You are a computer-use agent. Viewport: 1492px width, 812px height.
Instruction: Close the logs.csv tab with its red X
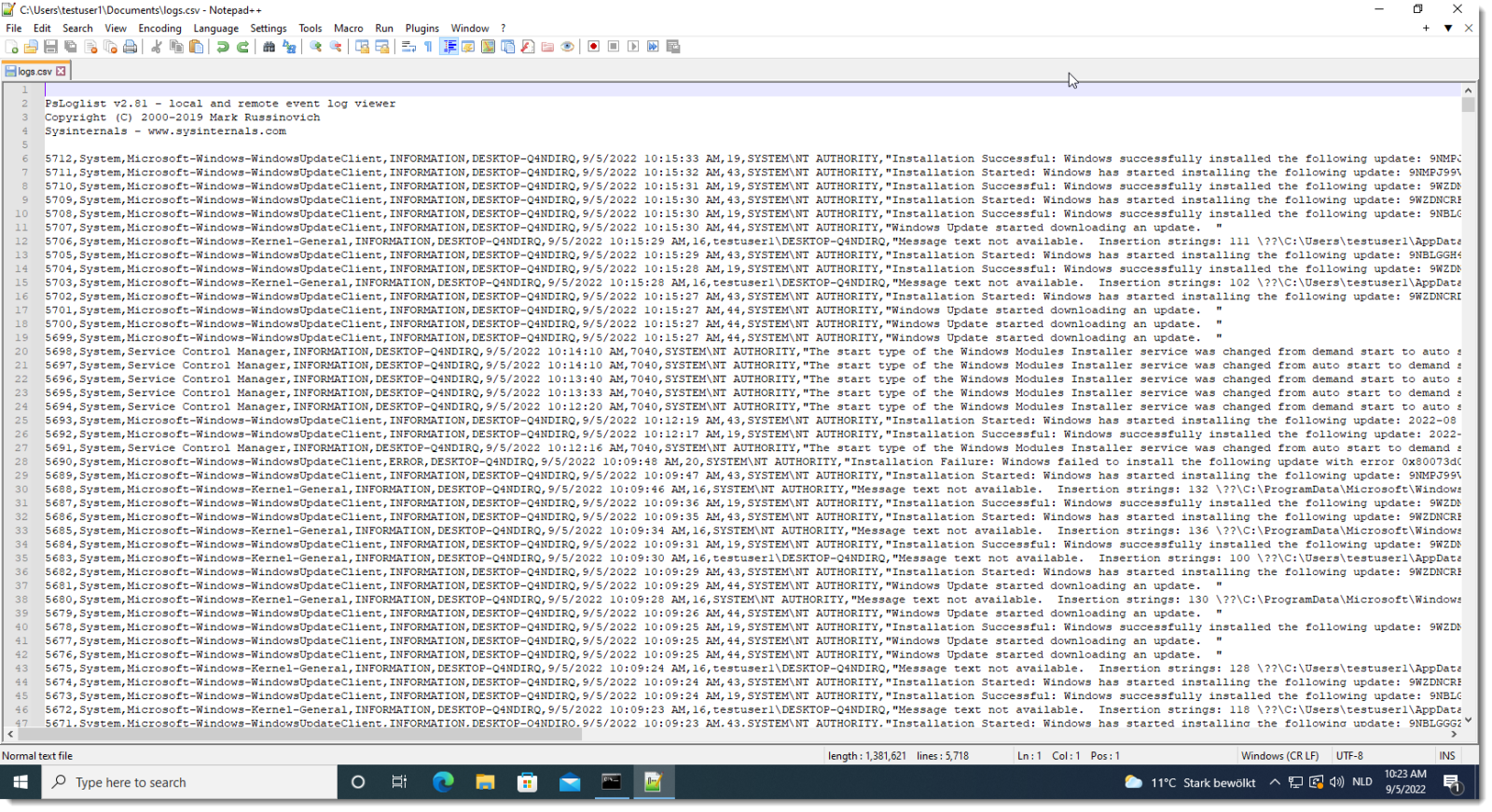(x=61, y=71)
